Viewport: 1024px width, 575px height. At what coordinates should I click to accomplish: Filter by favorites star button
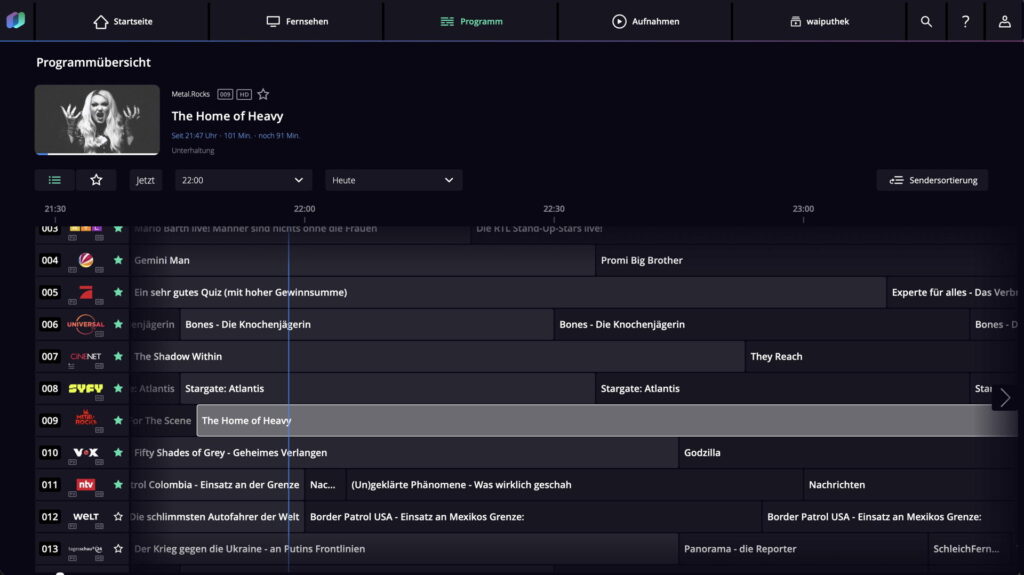click(96, 180)
